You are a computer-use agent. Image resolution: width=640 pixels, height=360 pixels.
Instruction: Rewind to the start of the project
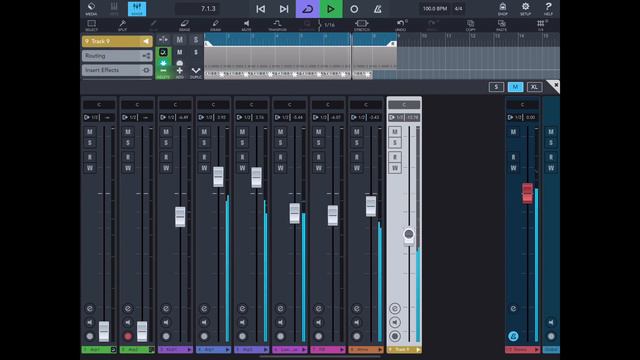(260, 9)
